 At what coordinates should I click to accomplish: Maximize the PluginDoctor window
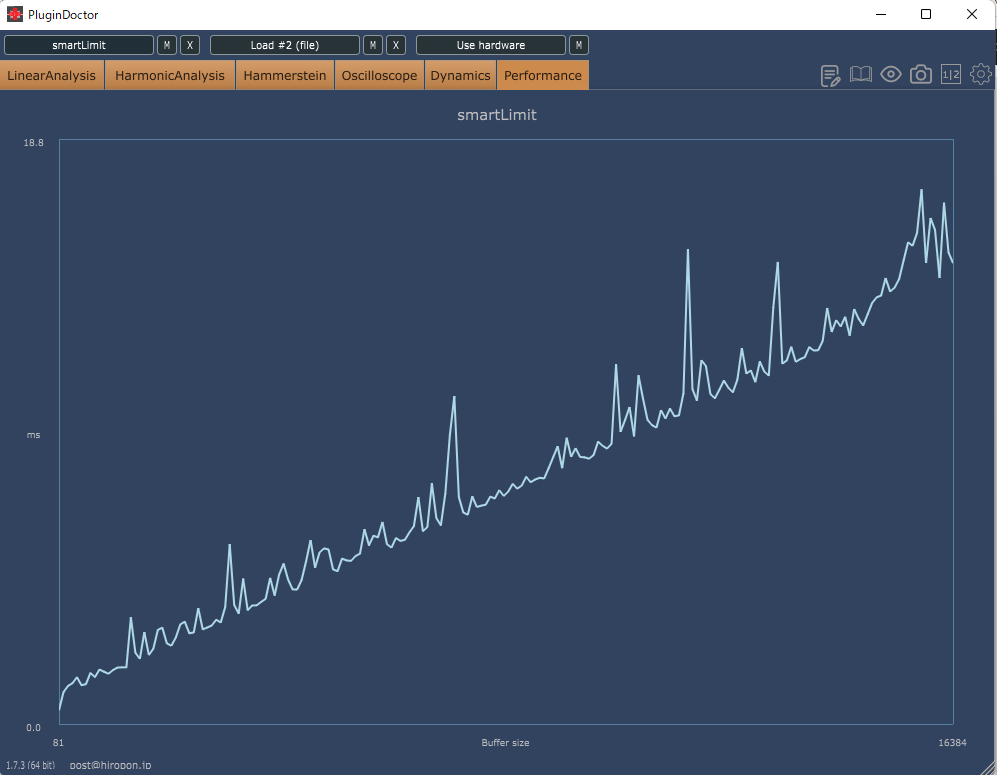click(x=926, y=14)
